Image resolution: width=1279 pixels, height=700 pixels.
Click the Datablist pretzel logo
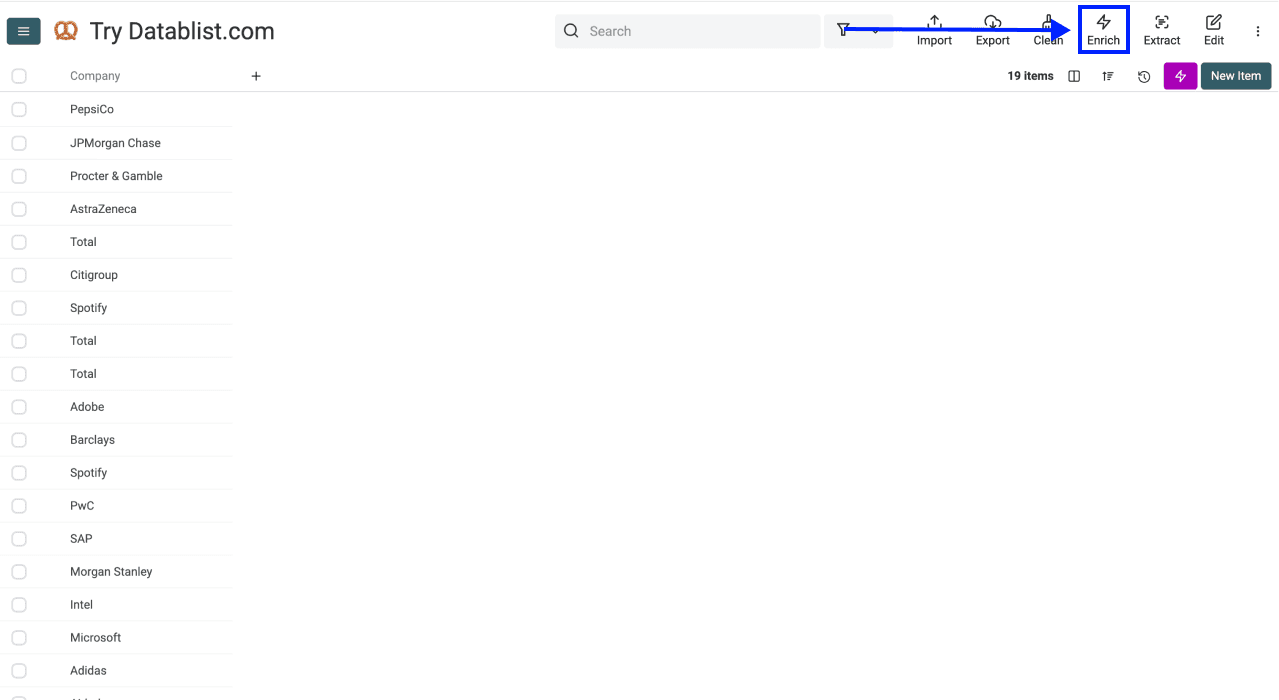pos(65,30)
